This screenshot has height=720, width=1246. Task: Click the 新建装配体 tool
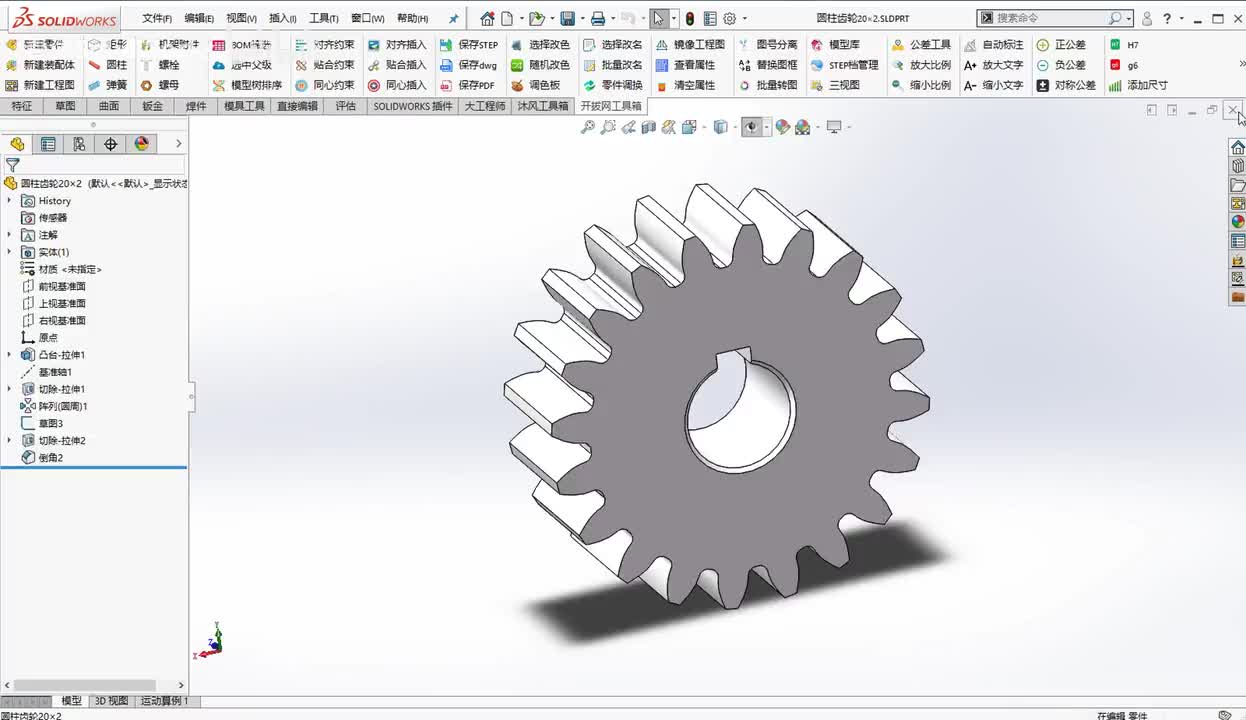pos(40,65)
